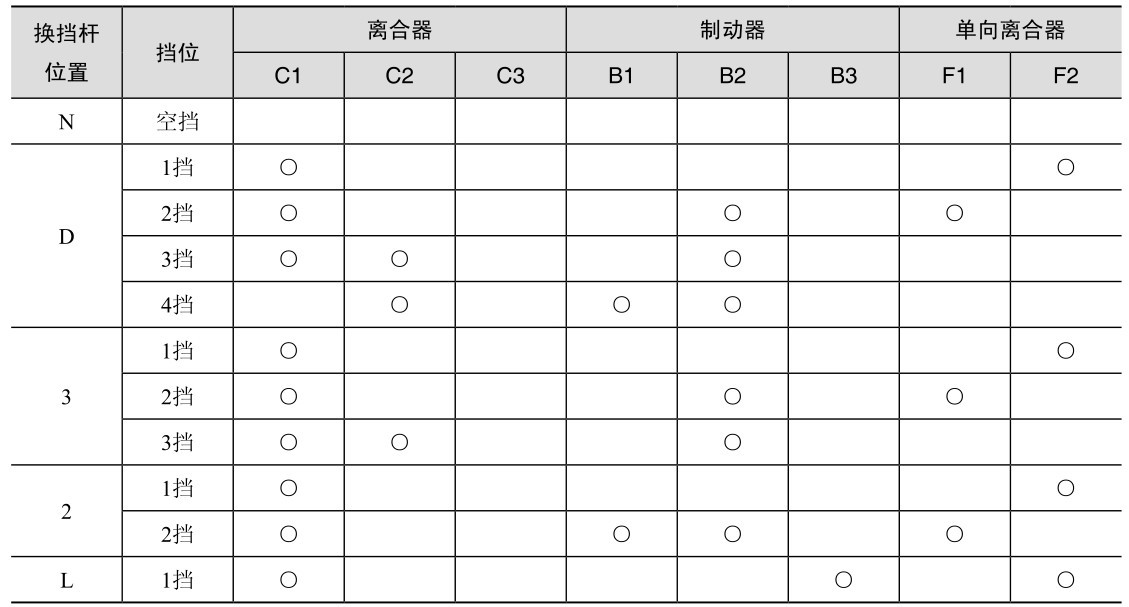Image resolution: width=1129 pixels, height=607 pixels.
Task: Select the C3 column header
Action: point(510,76)
